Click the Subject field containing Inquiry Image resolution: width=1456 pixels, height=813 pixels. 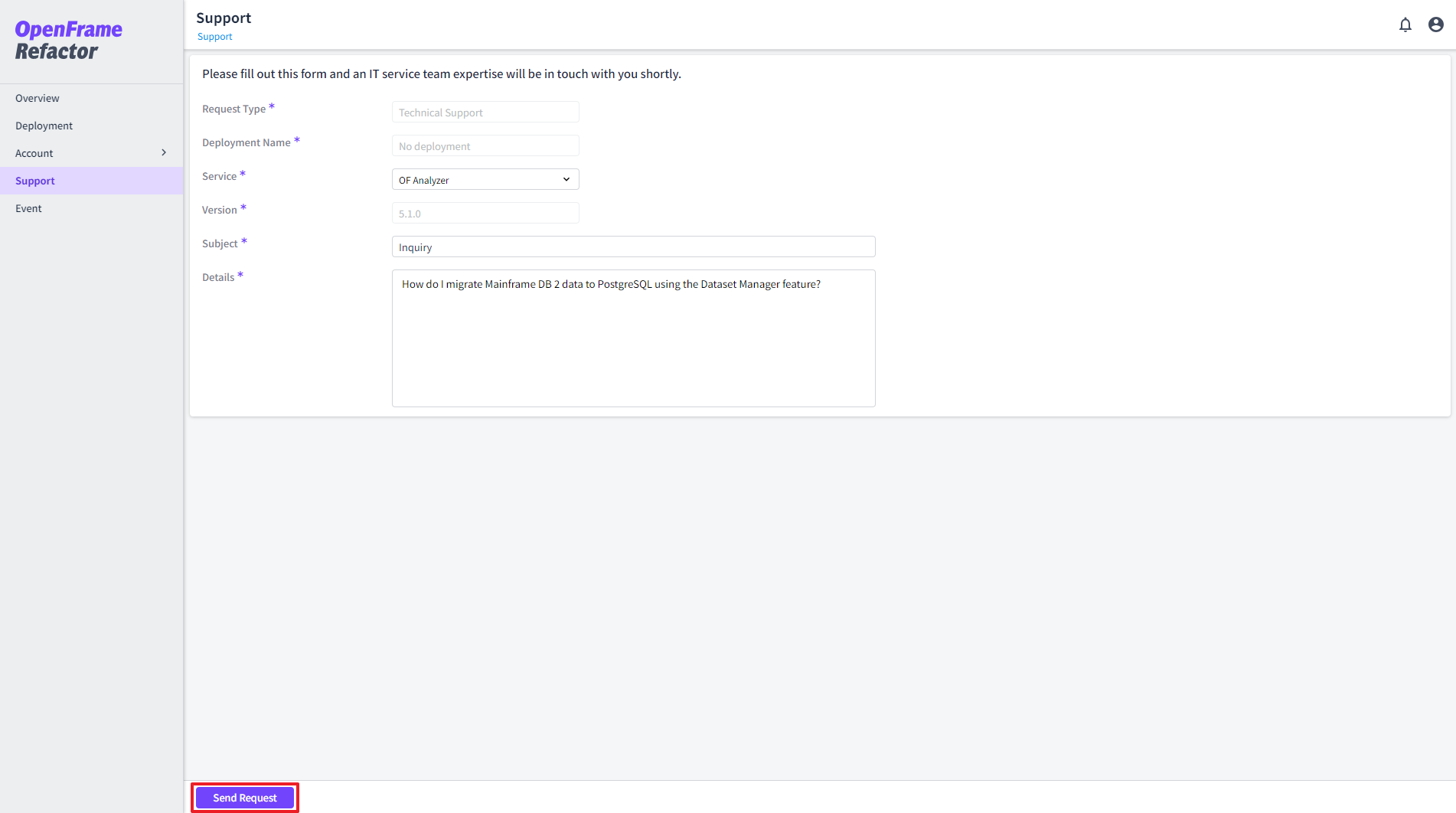(x=633, y=246)
